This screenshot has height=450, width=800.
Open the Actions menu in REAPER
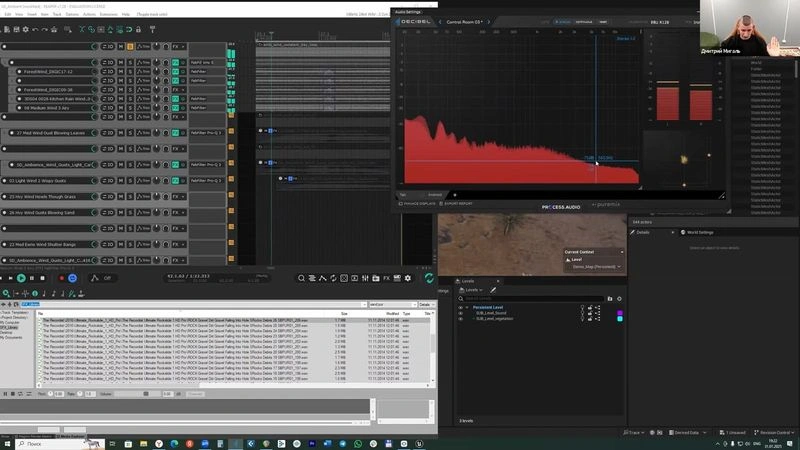[x=89, y=14]
